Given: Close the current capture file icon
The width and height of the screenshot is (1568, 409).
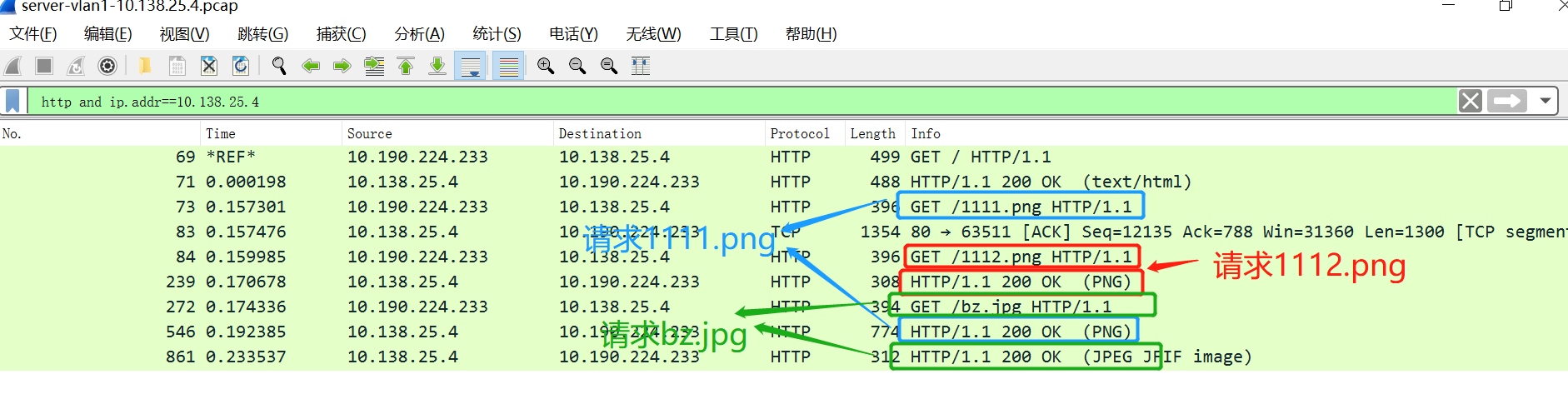Looking at the screenshot, I should (209, 66).
